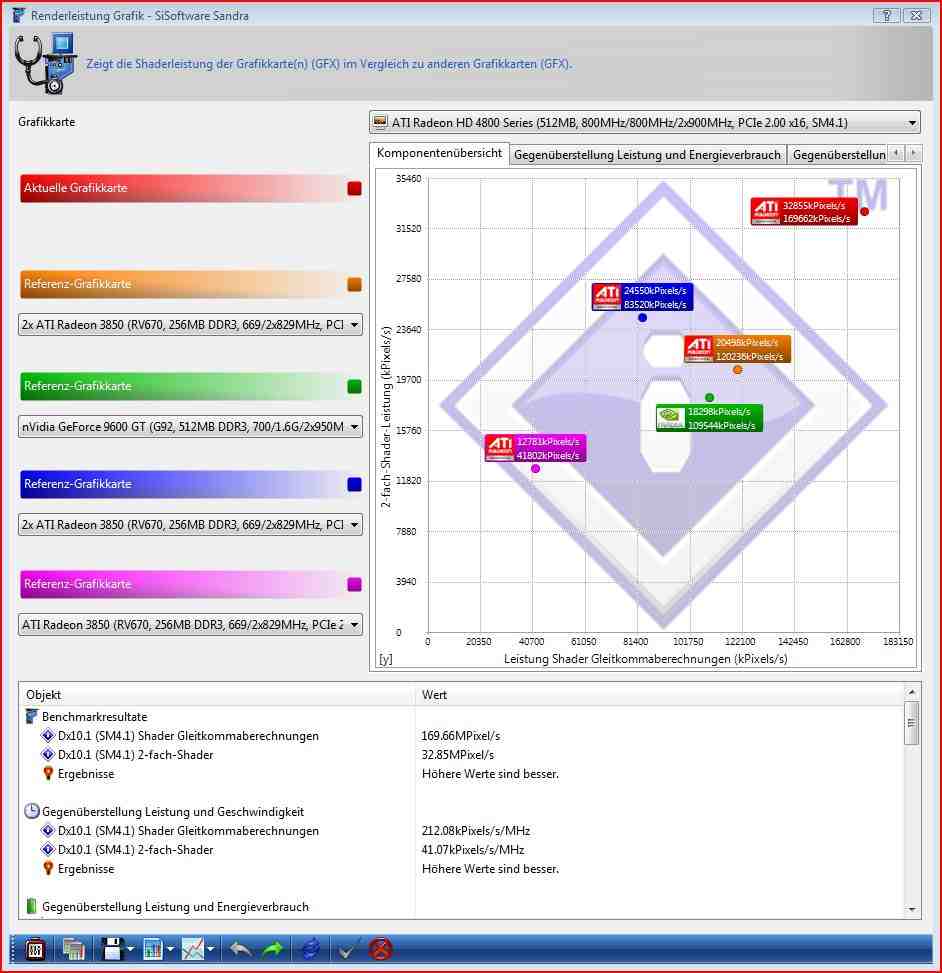942x973 pixels.
Task: Click the tab strip left arrow
Action: [x=896, y=153]
